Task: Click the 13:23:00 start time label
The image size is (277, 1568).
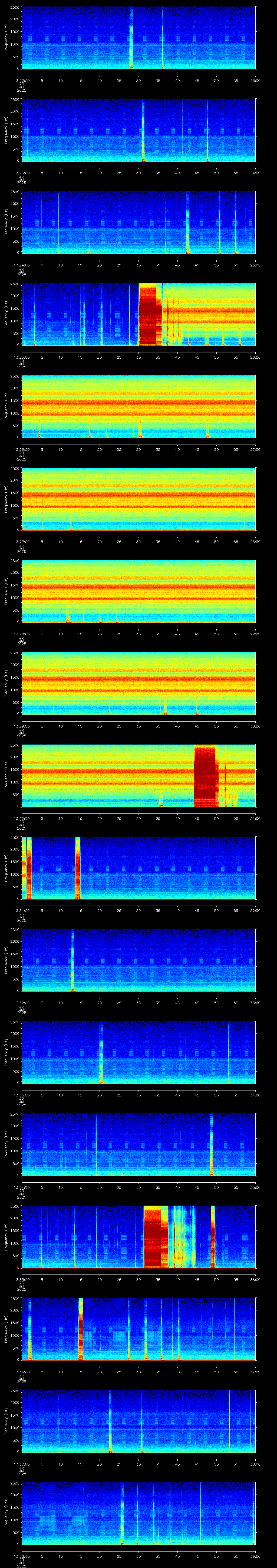Action: click(22, 173)
